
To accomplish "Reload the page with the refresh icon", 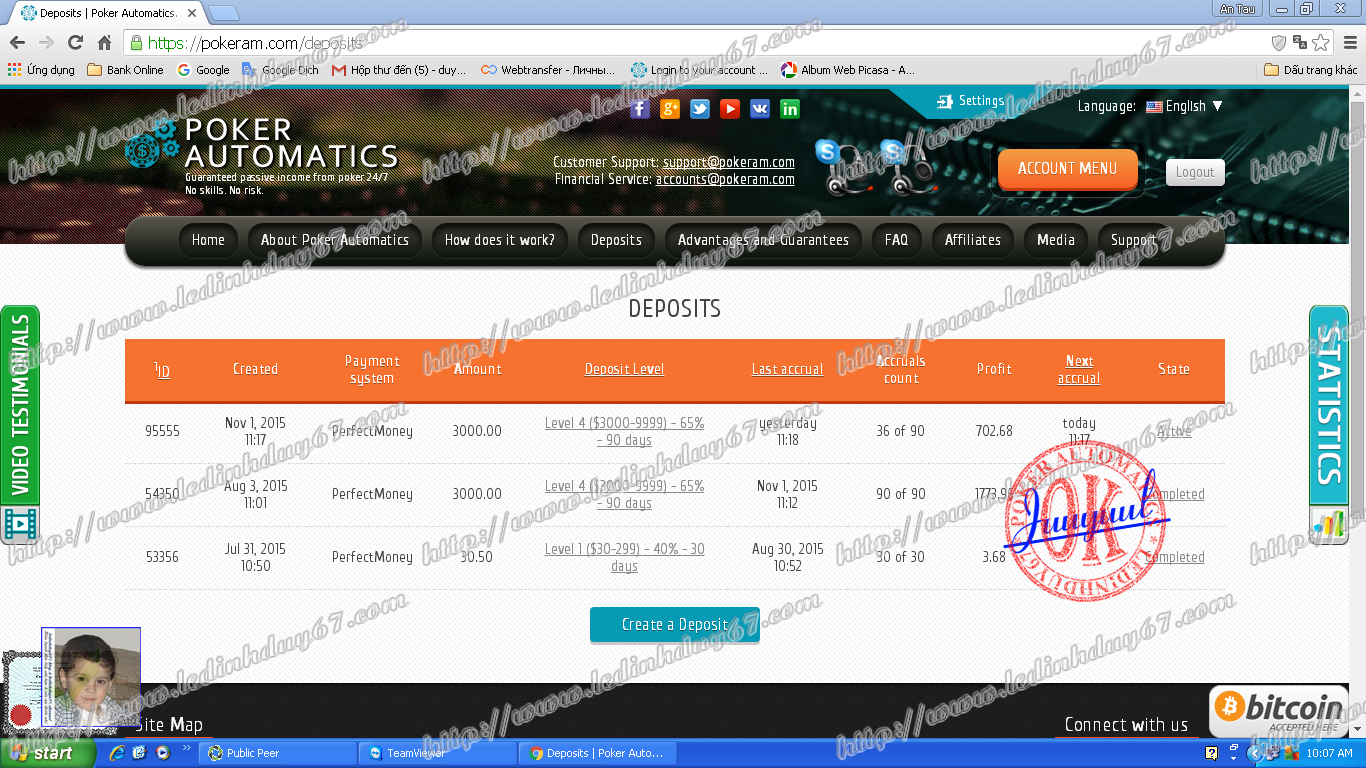I will [75, 43].
